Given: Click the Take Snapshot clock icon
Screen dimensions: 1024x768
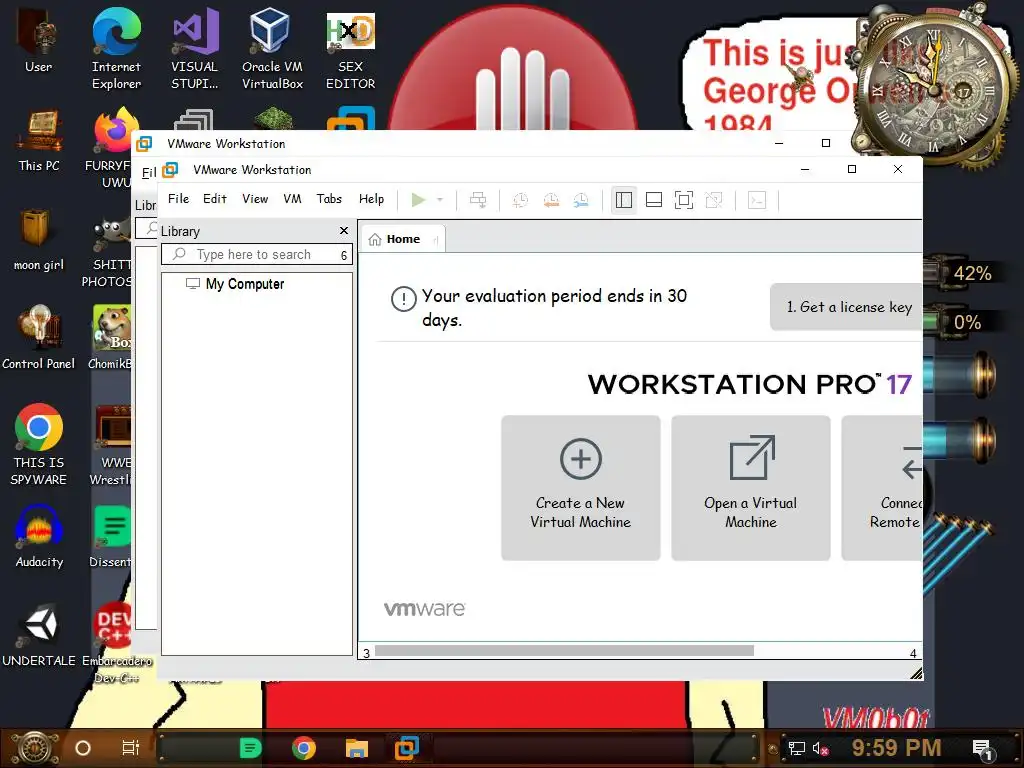Looking at the screenshot, I should point(520,200).
